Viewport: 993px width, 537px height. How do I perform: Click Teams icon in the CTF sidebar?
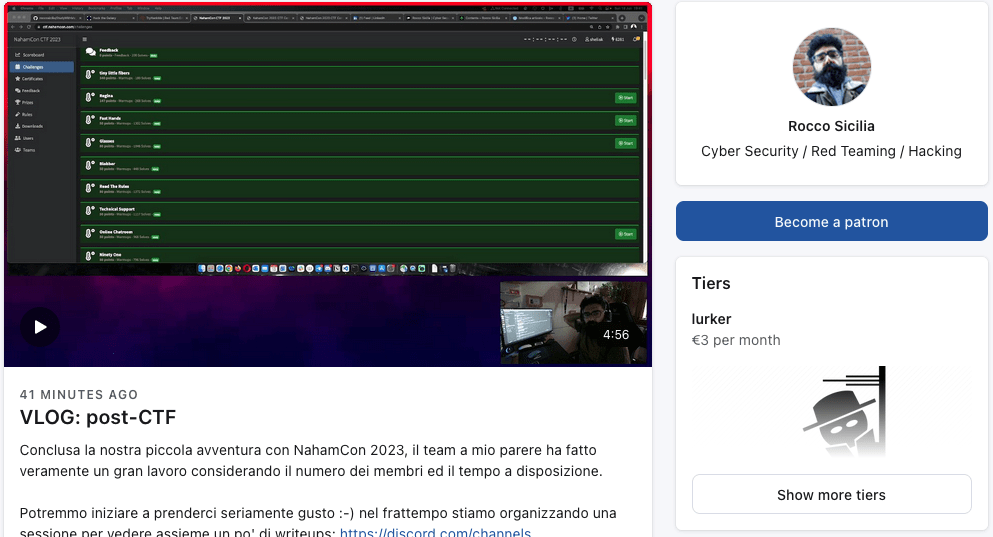[17, 150]
